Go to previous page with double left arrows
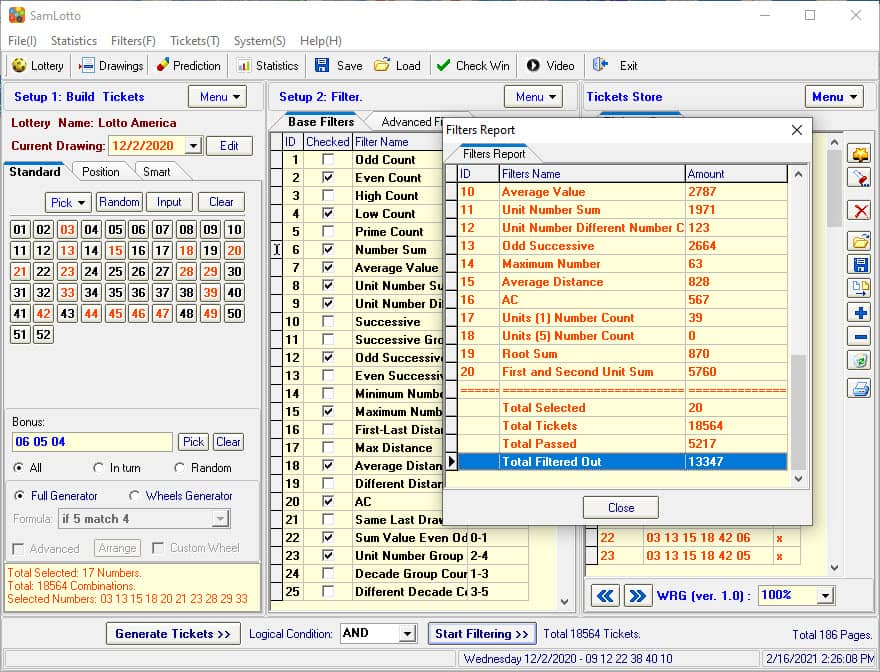Screen dimensions: 880x672 [605, 596]
